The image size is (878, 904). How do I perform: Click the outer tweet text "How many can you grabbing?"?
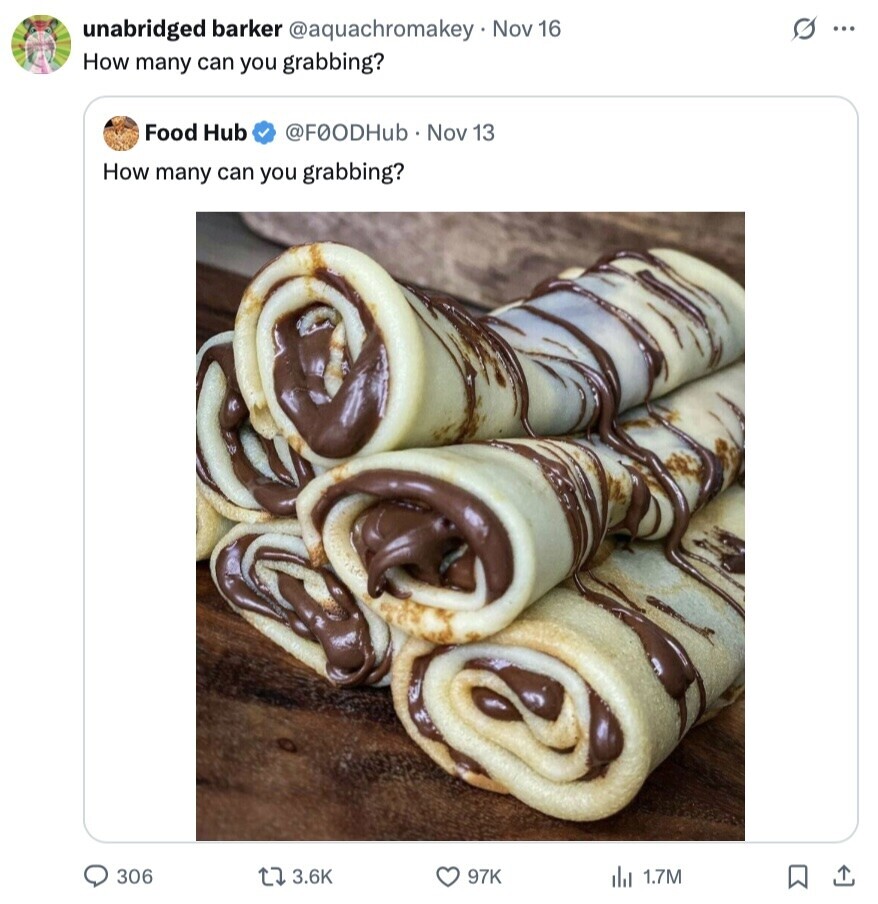233,60
